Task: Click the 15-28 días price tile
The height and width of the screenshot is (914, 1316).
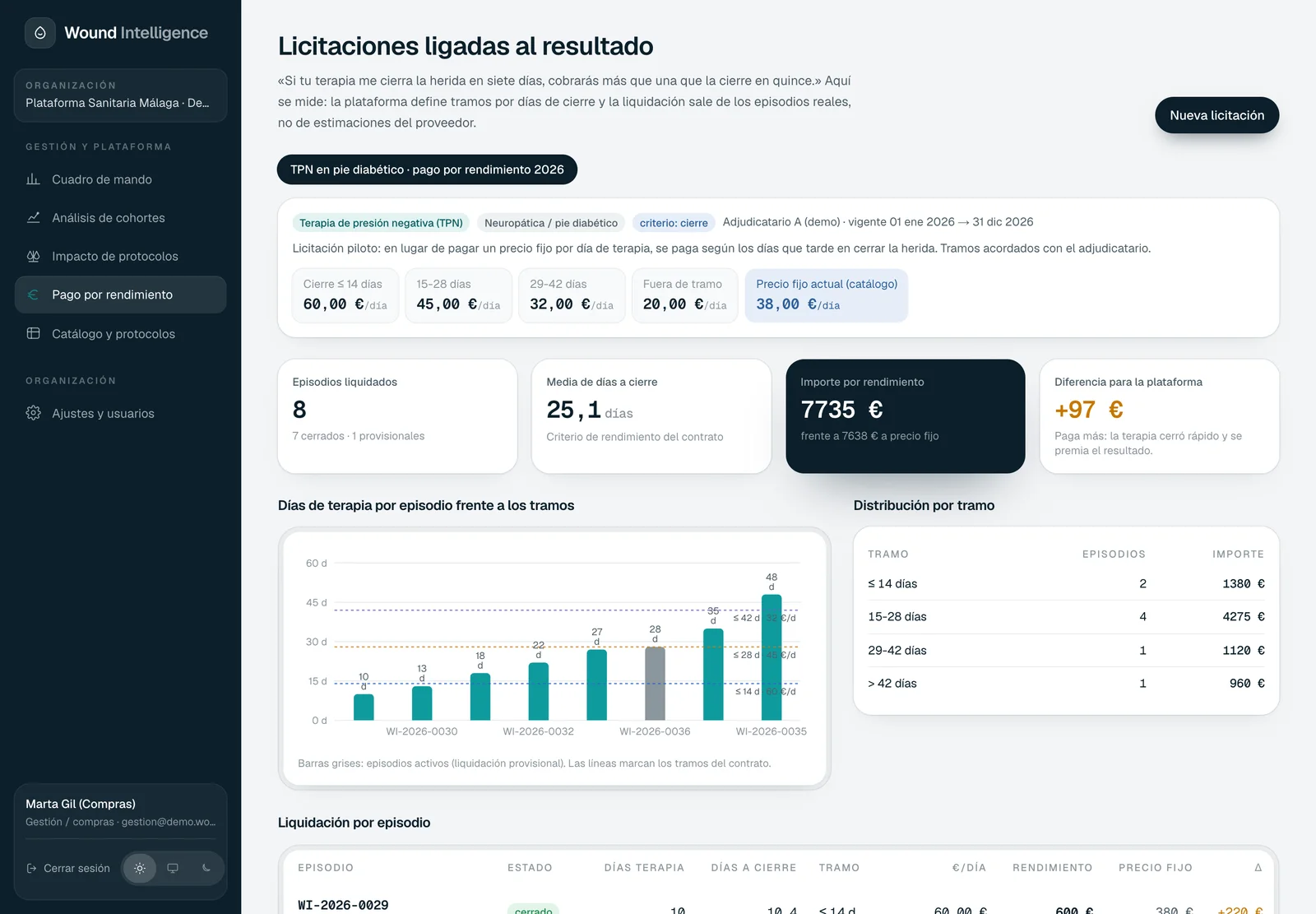Action: point(459,295)
